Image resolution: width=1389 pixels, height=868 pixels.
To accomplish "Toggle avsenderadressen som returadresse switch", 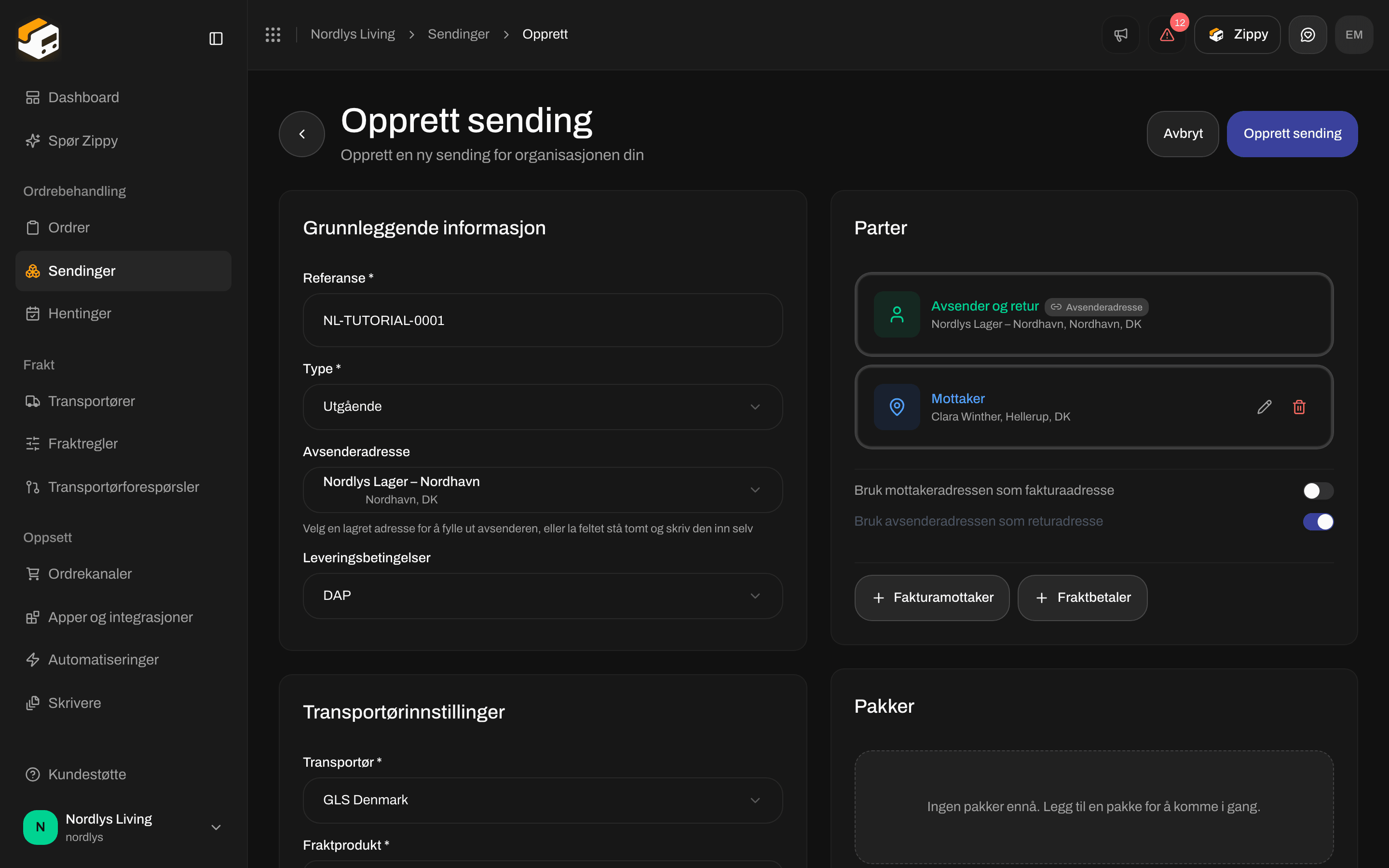I will 1318,522.
